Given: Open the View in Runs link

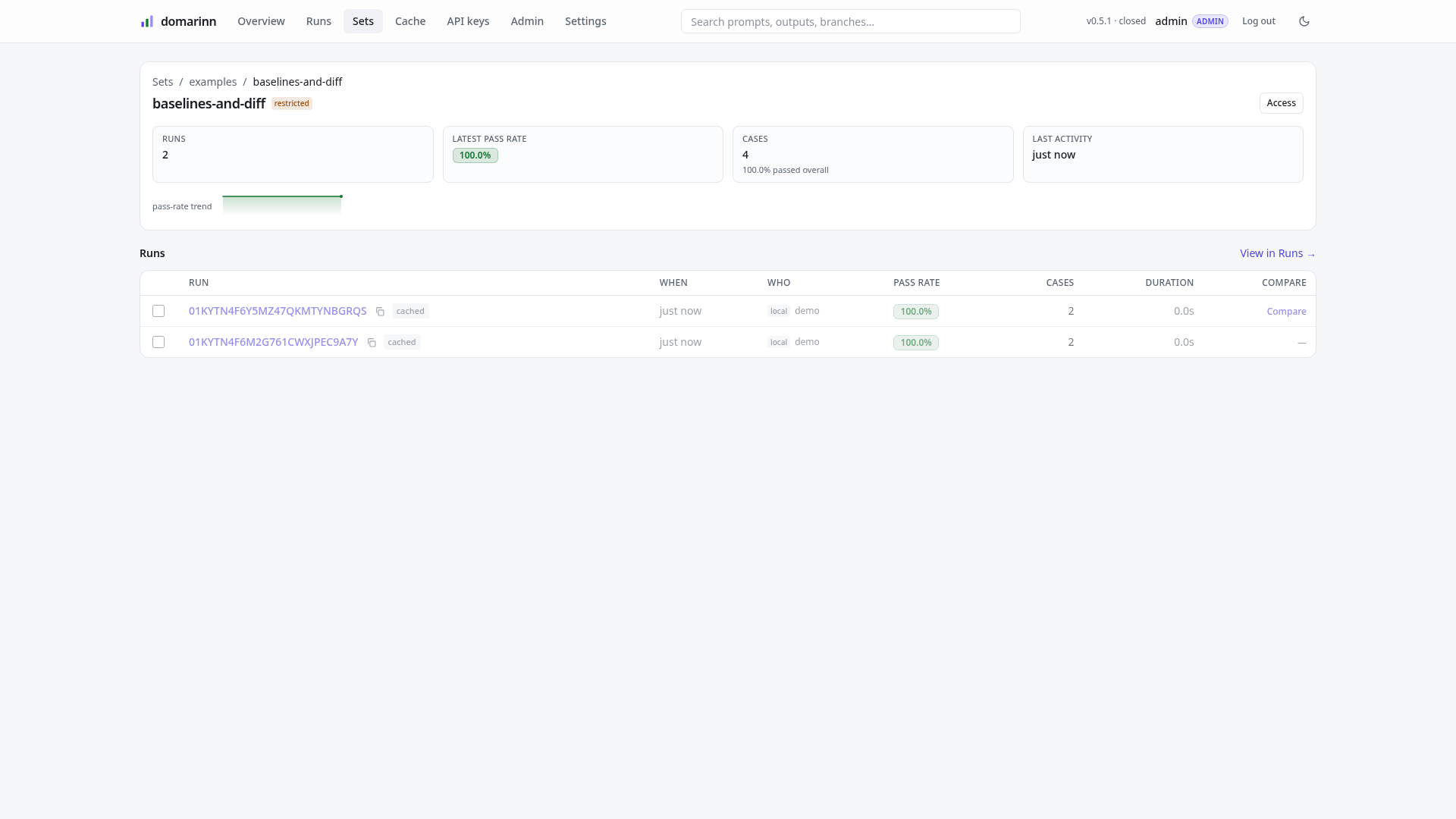Looking at the screenshot, I should click(1277, 253).
